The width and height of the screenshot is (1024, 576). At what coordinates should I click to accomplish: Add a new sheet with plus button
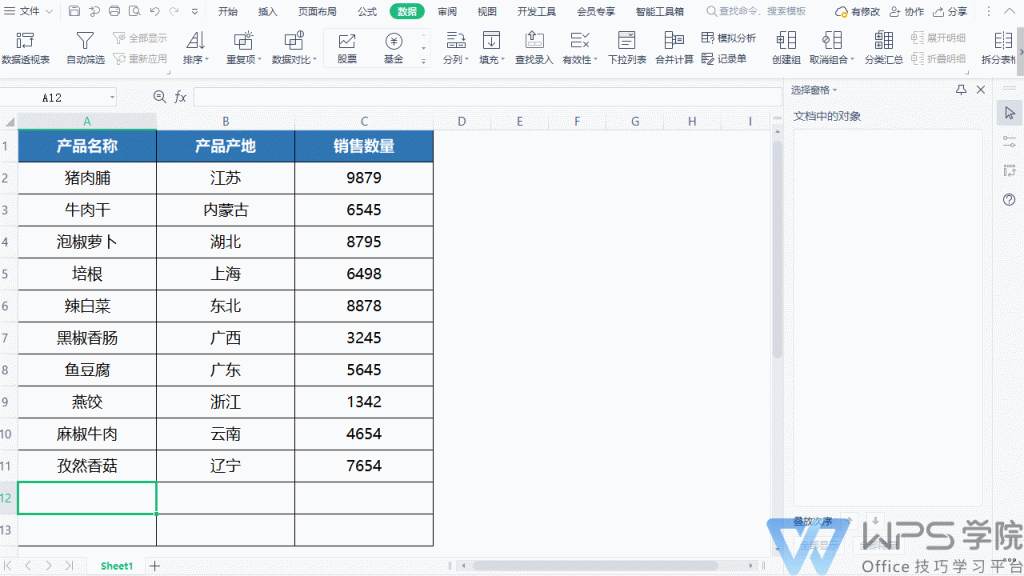pyautogui.click(x=155, y=566)
